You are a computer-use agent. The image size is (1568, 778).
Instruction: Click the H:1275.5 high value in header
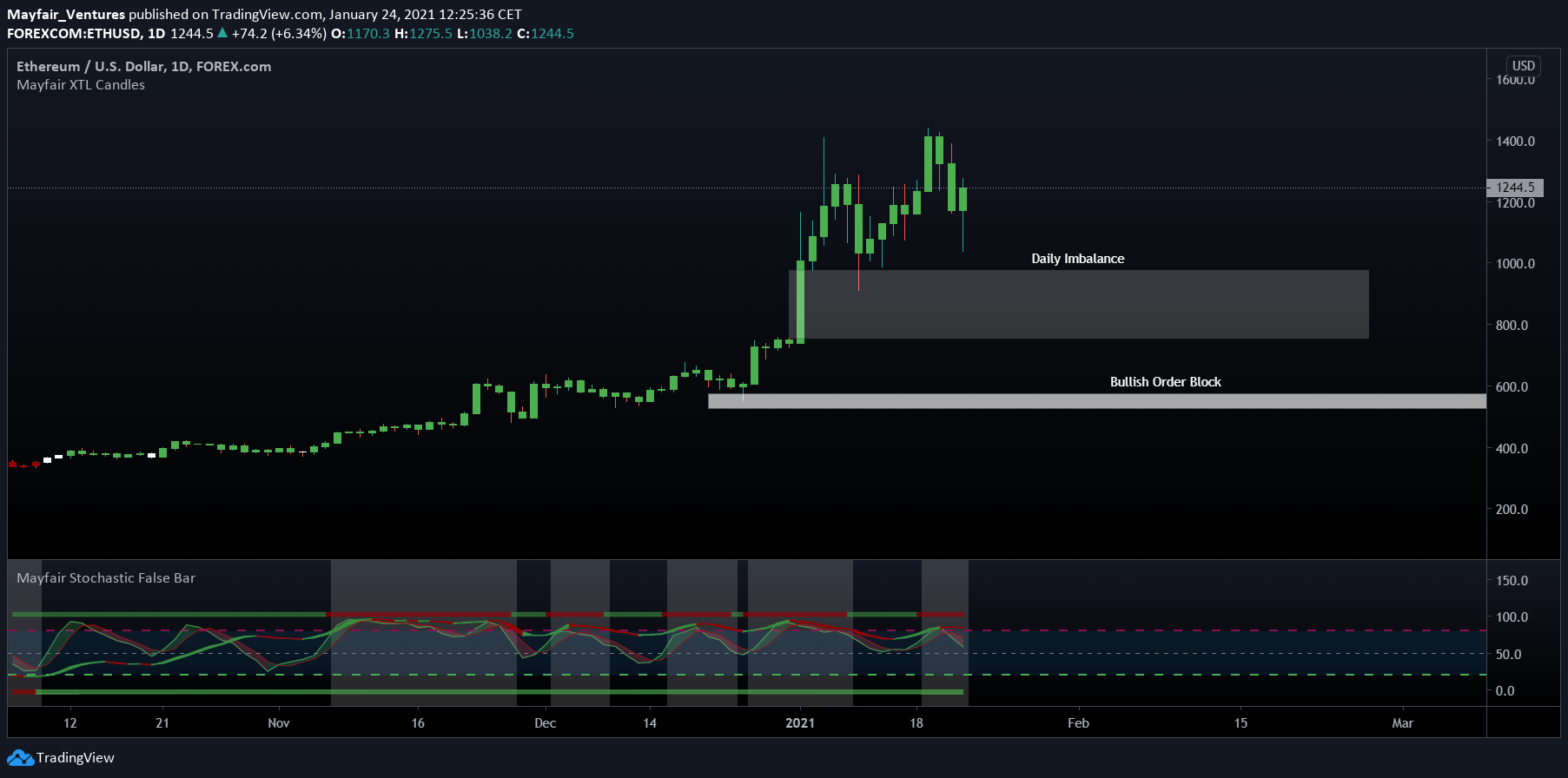(423, 34)
